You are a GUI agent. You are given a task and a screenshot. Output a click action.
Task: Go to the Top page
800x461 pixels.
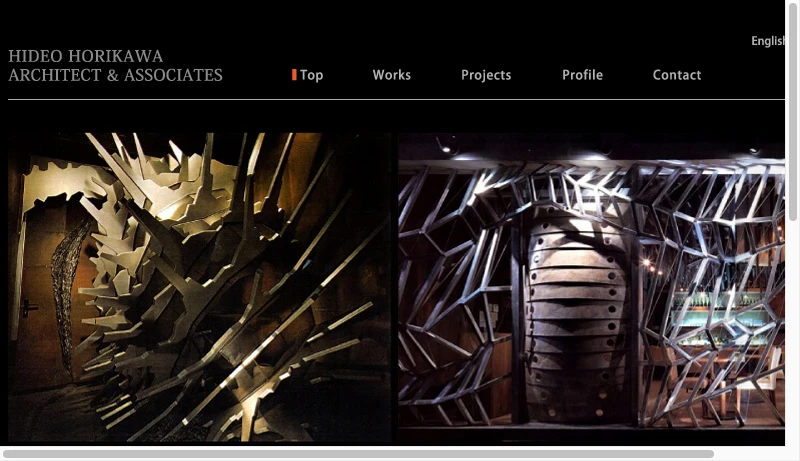point(311,75)
